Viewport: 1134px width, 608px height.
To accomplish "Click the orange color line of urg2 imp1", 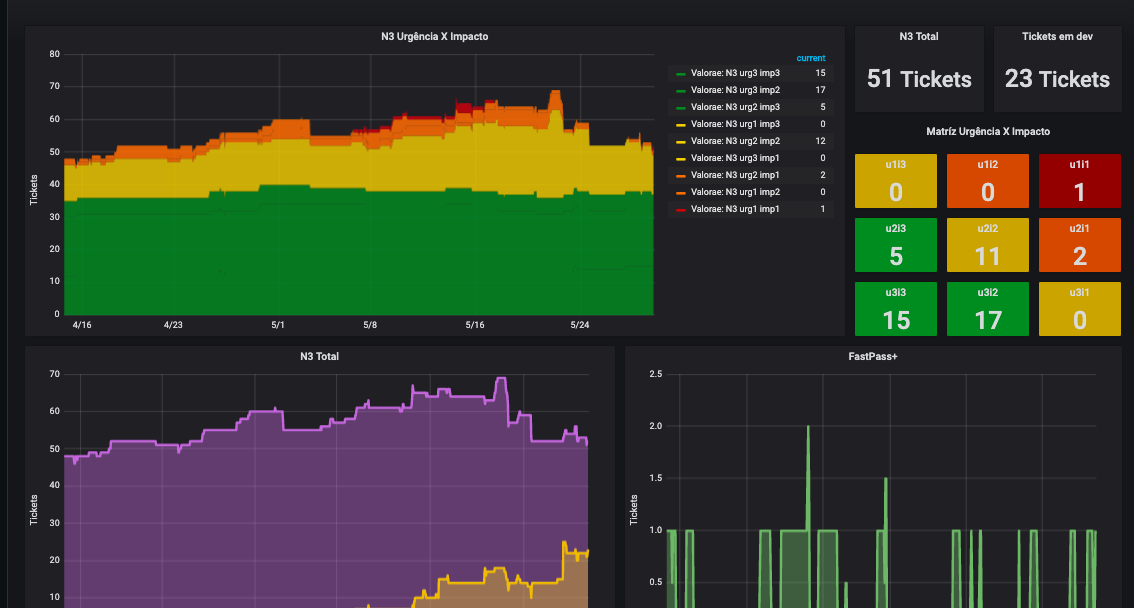I will pyautogui.click(x=681, y=176).
